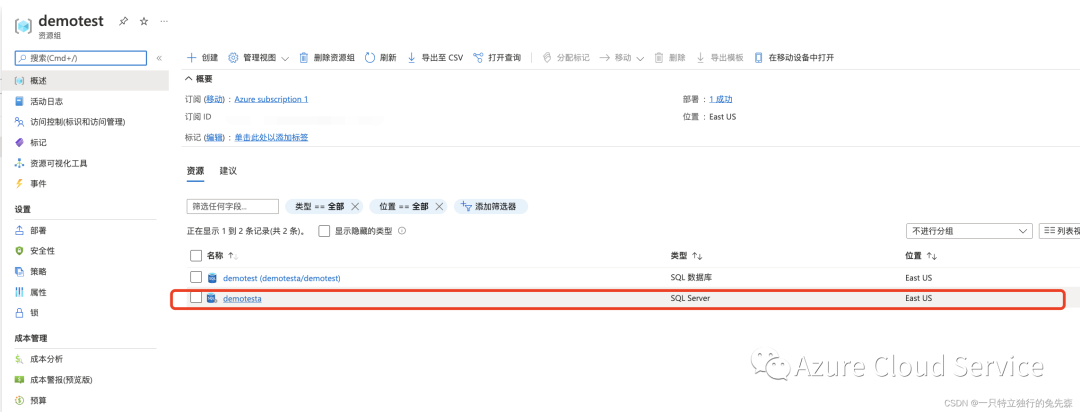The width and height of the screenshot is (1080, 412).
Task: Open the 列表视图 selector
Action: click(x=1059, y=231)
